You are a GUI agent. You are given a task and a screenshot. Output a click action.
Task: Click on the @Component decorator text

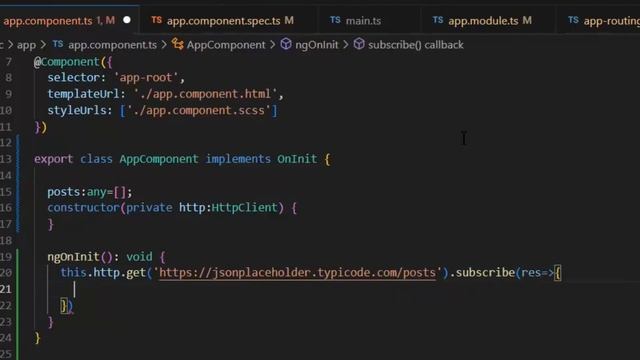pyautogui.click(x=67, y=62)
